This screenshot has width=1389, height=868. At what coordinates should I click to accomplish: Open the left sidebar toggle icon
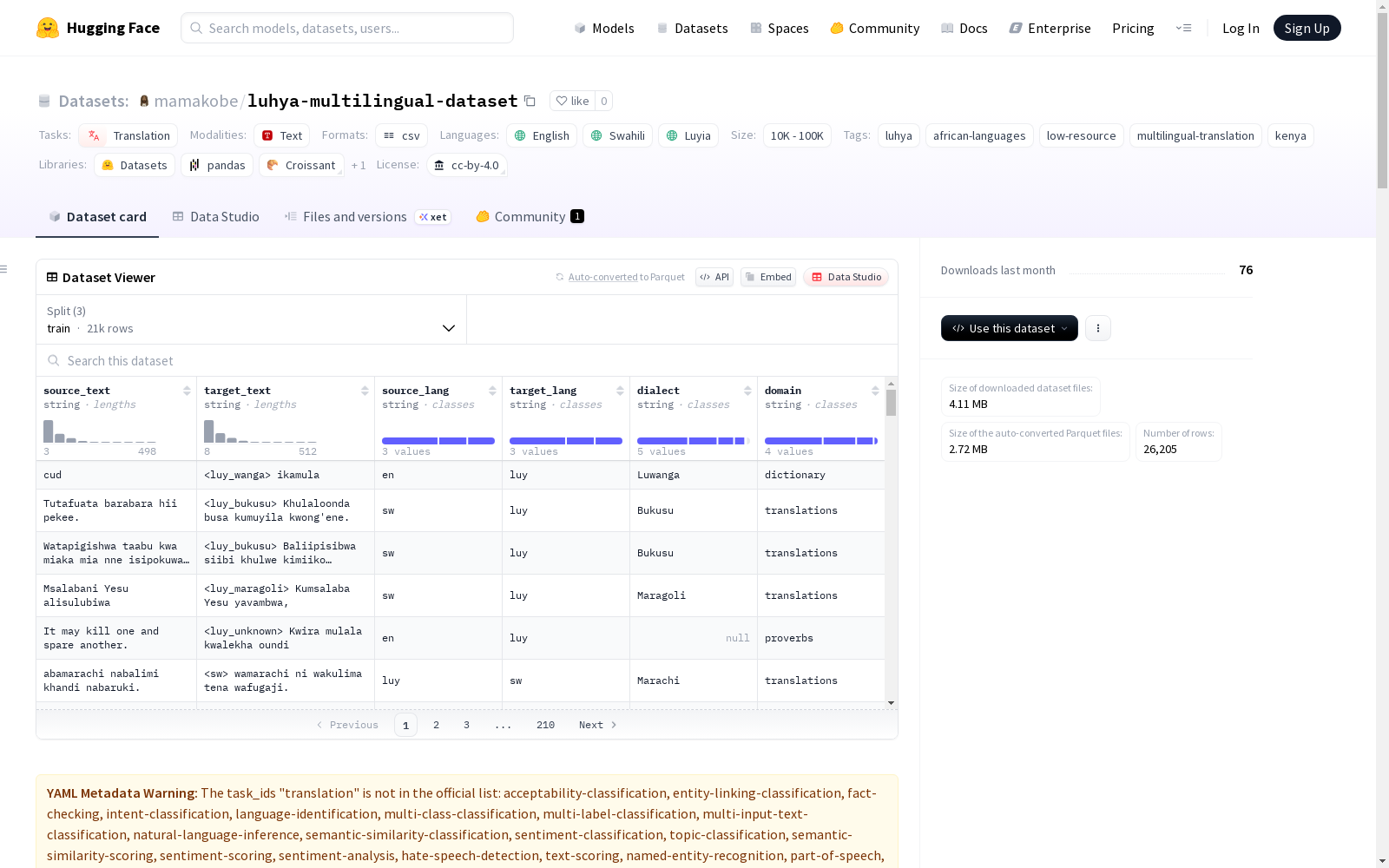[x=4, y=269]
